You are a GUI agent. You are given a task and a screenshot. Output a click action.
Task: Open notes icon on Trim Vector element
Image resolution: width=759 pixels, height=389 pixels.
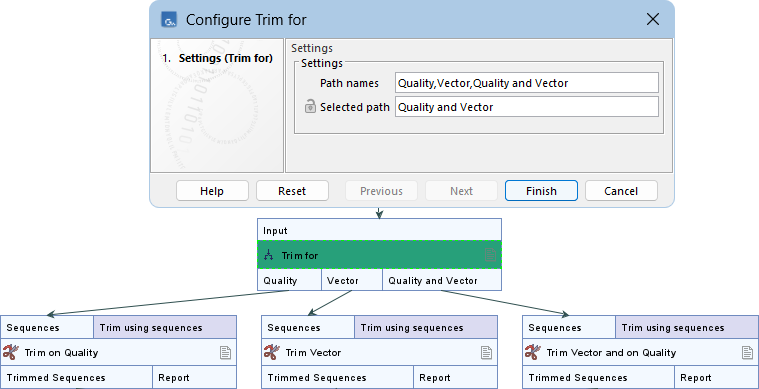point(486,352)
